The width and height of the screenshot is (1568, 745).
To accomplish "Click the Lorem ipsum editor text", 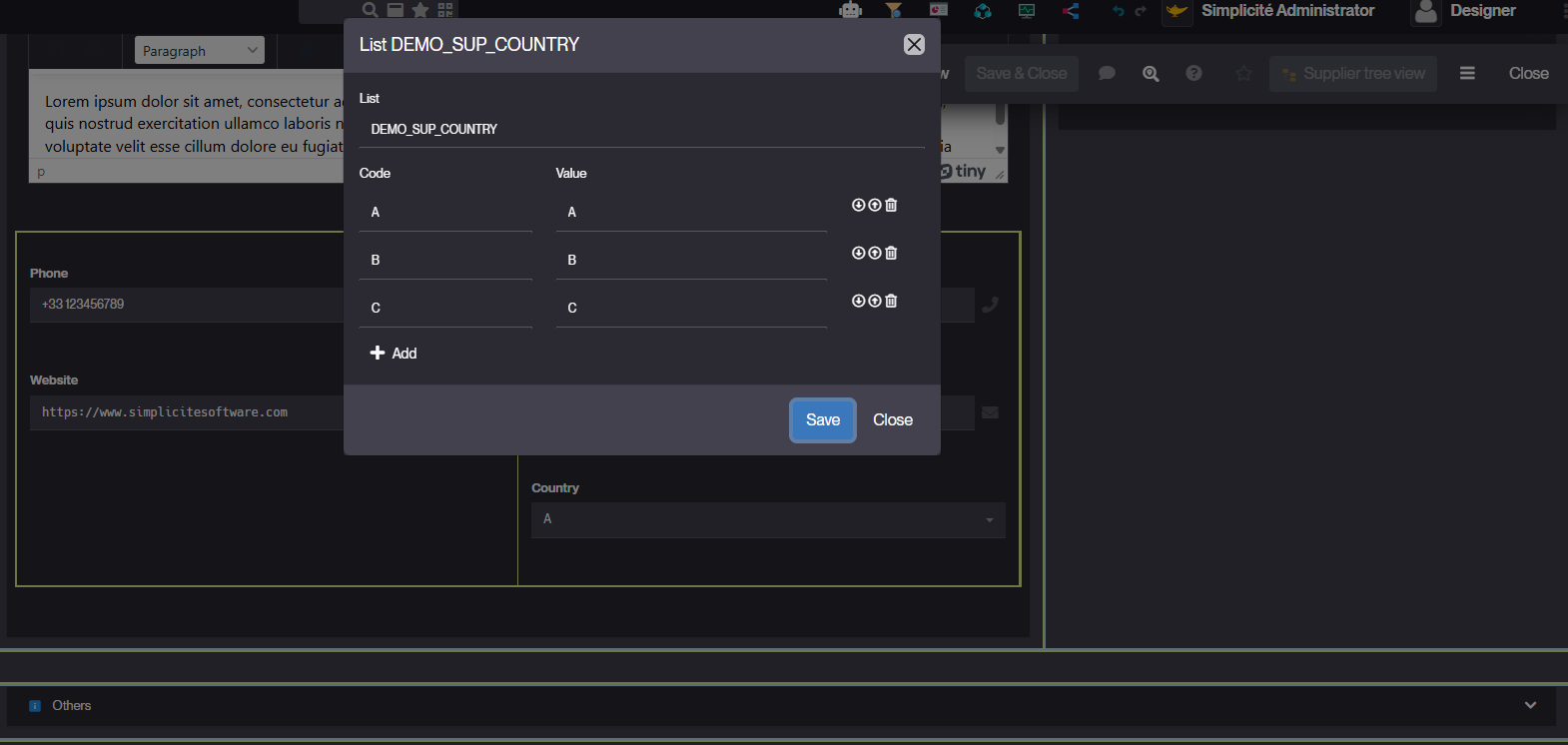I will (194, 124).
